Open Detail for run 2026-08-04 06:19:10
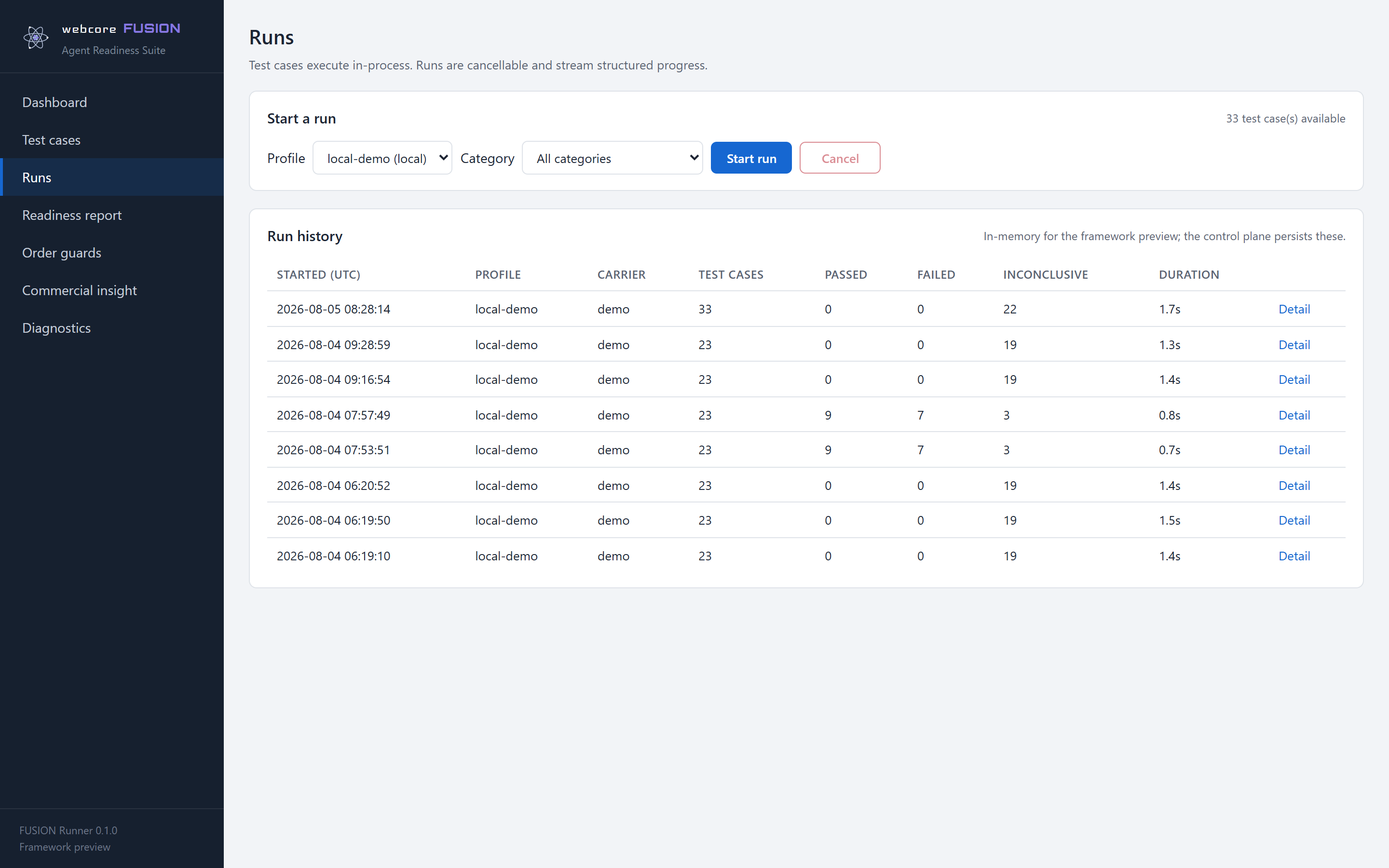1389x868 pixels. pos(1294,556)
